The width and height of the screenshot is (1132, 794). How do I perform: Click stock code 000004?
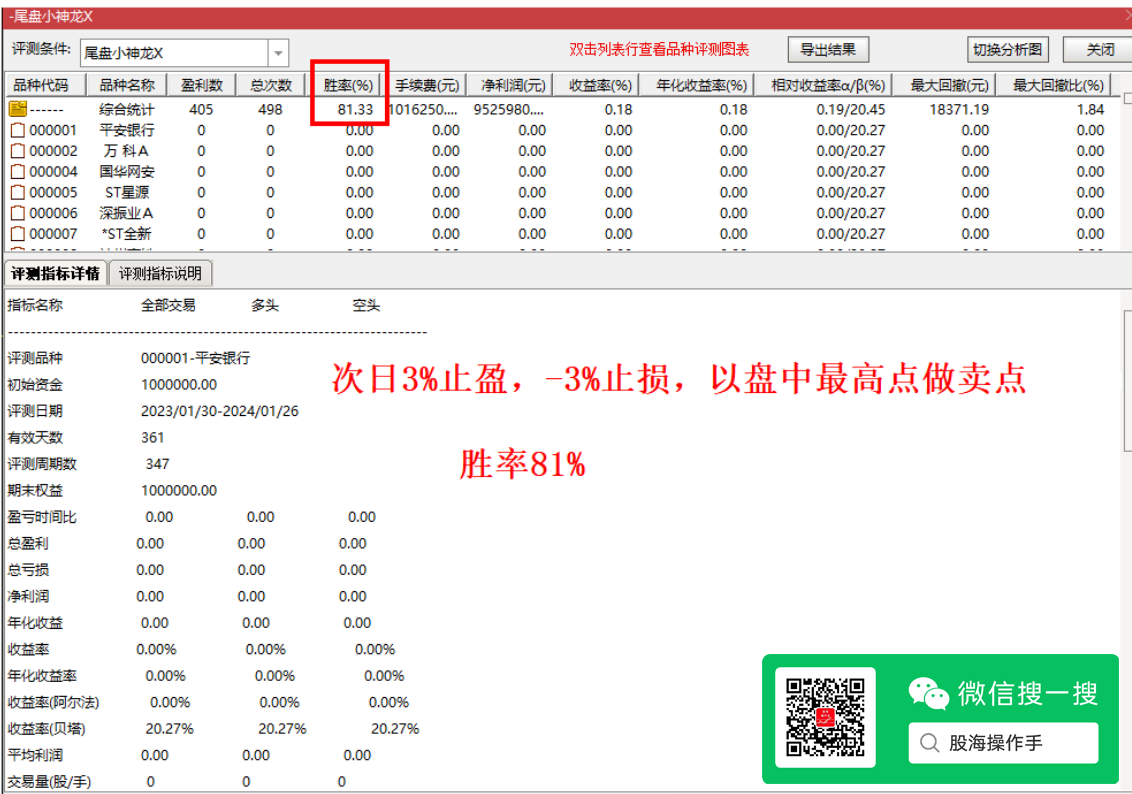(x=53, y=172)
